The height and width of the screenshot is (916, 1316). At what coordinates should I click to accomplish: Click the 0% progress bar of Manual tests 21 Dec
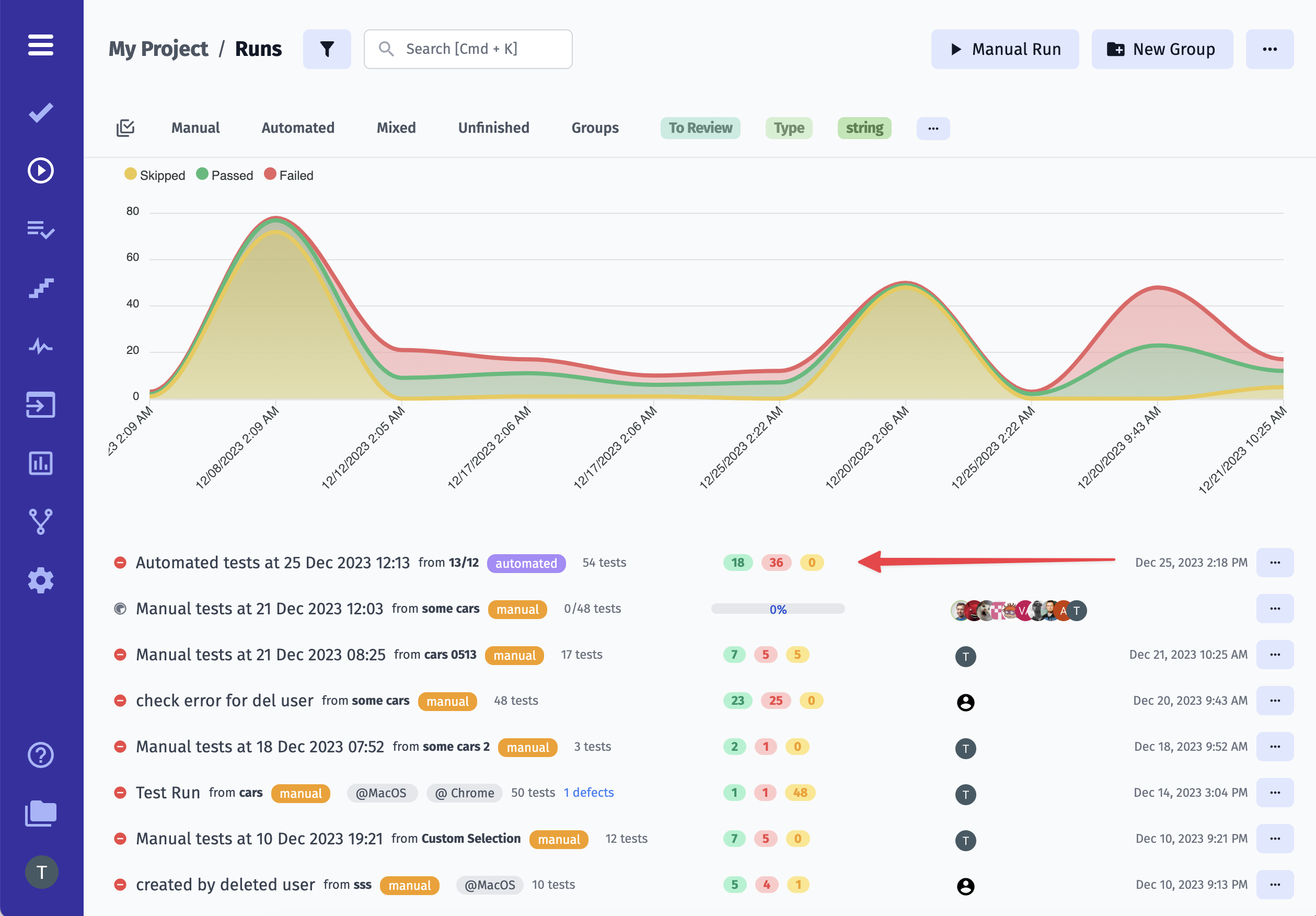pyautogui.click(x=778, y=609)
